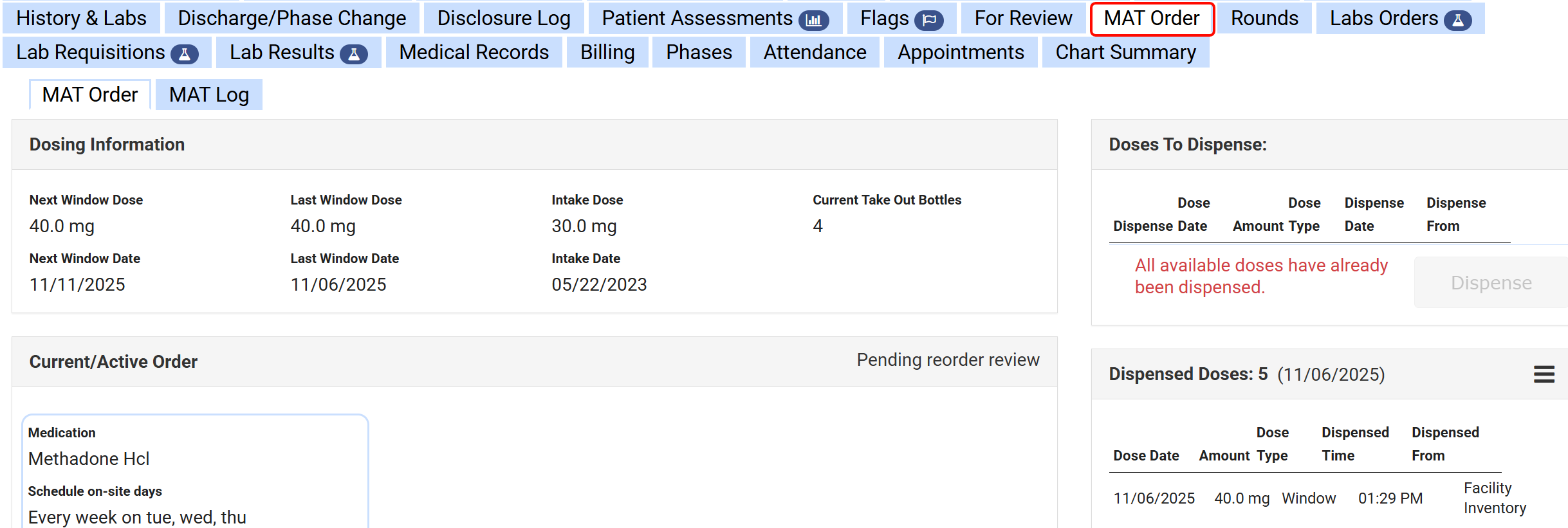Open the Chart Summary tab
Screen dimensions: 1568x528
[1125, 52]
